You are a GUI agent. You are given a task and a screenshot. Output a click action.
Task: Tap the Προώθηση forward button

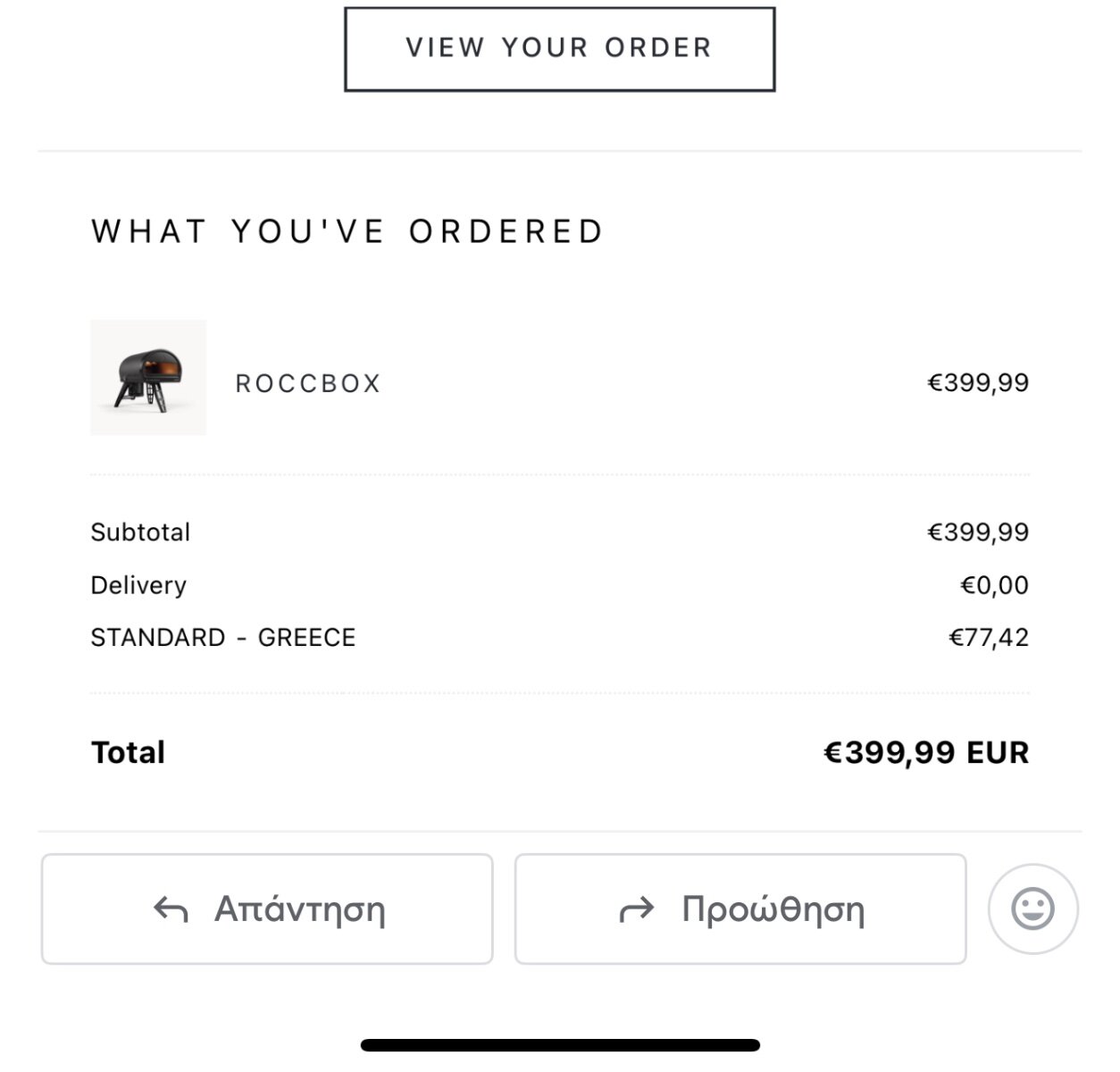(x=740, y=909)
